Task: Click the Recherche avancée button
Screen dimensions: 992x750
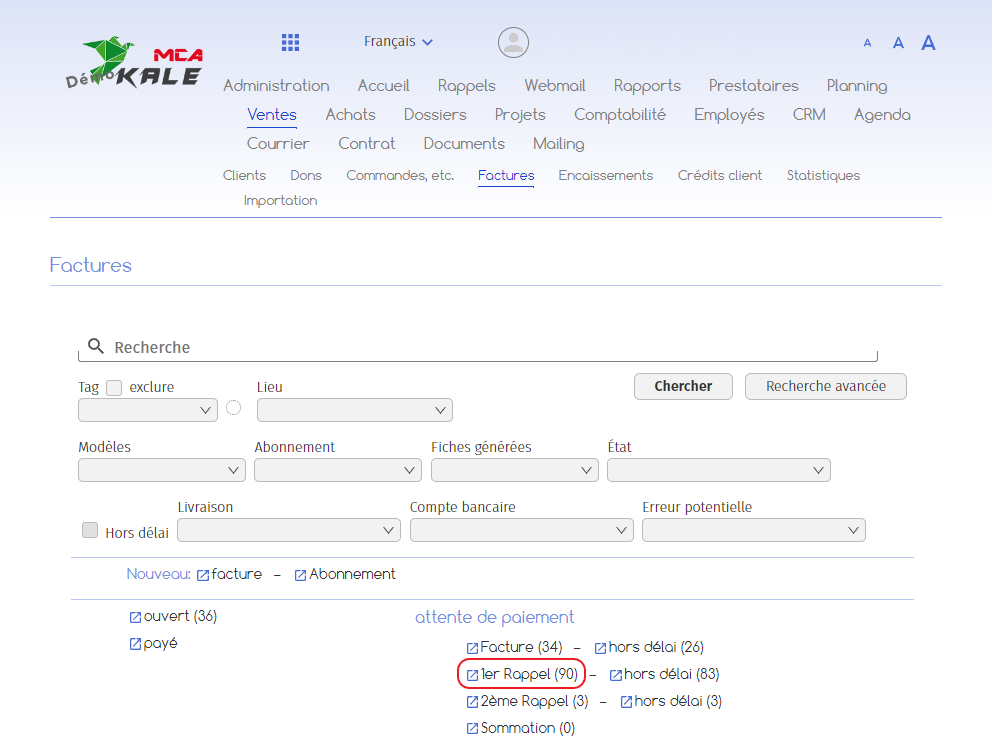Action: [x=826, y=386]
